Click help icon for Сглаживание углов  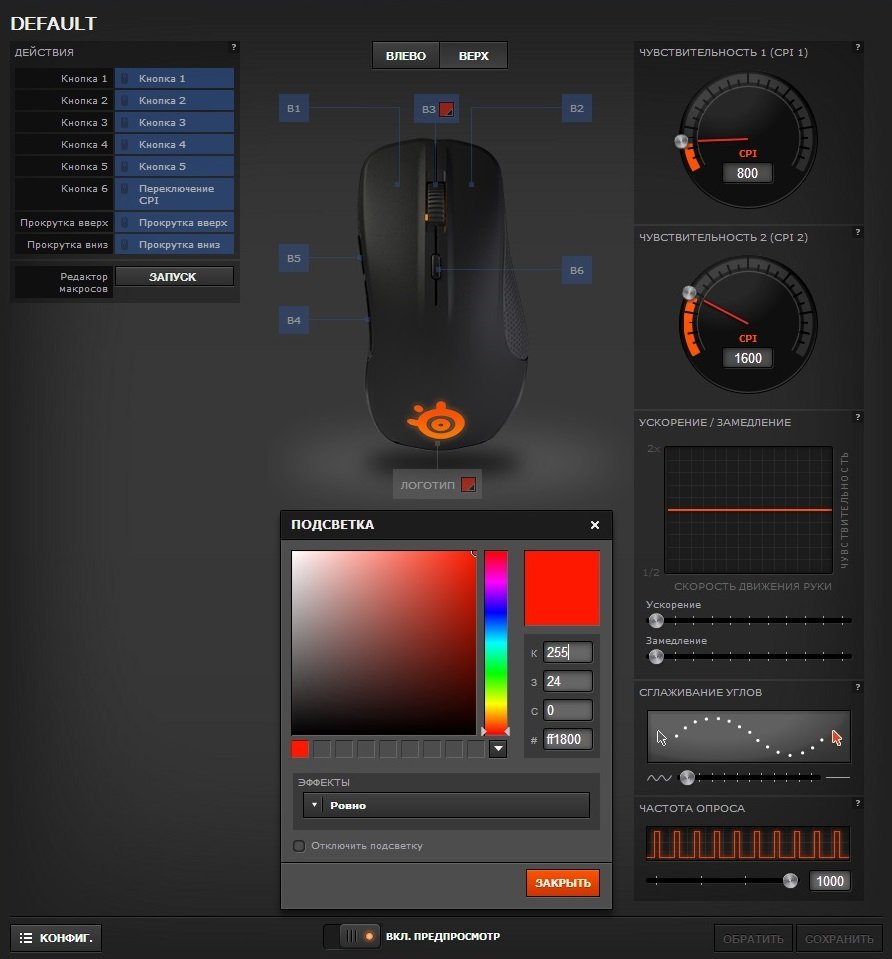(858, 687)
